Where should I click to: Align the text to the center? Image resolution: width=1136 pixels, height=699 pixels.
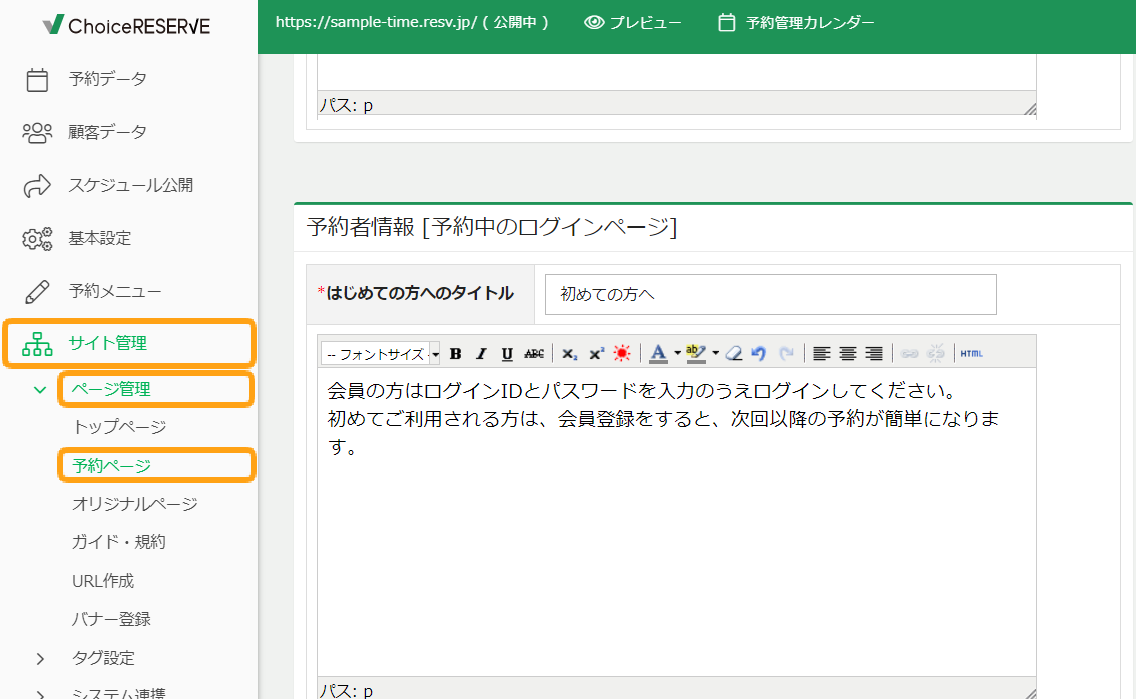coord(848,352)
